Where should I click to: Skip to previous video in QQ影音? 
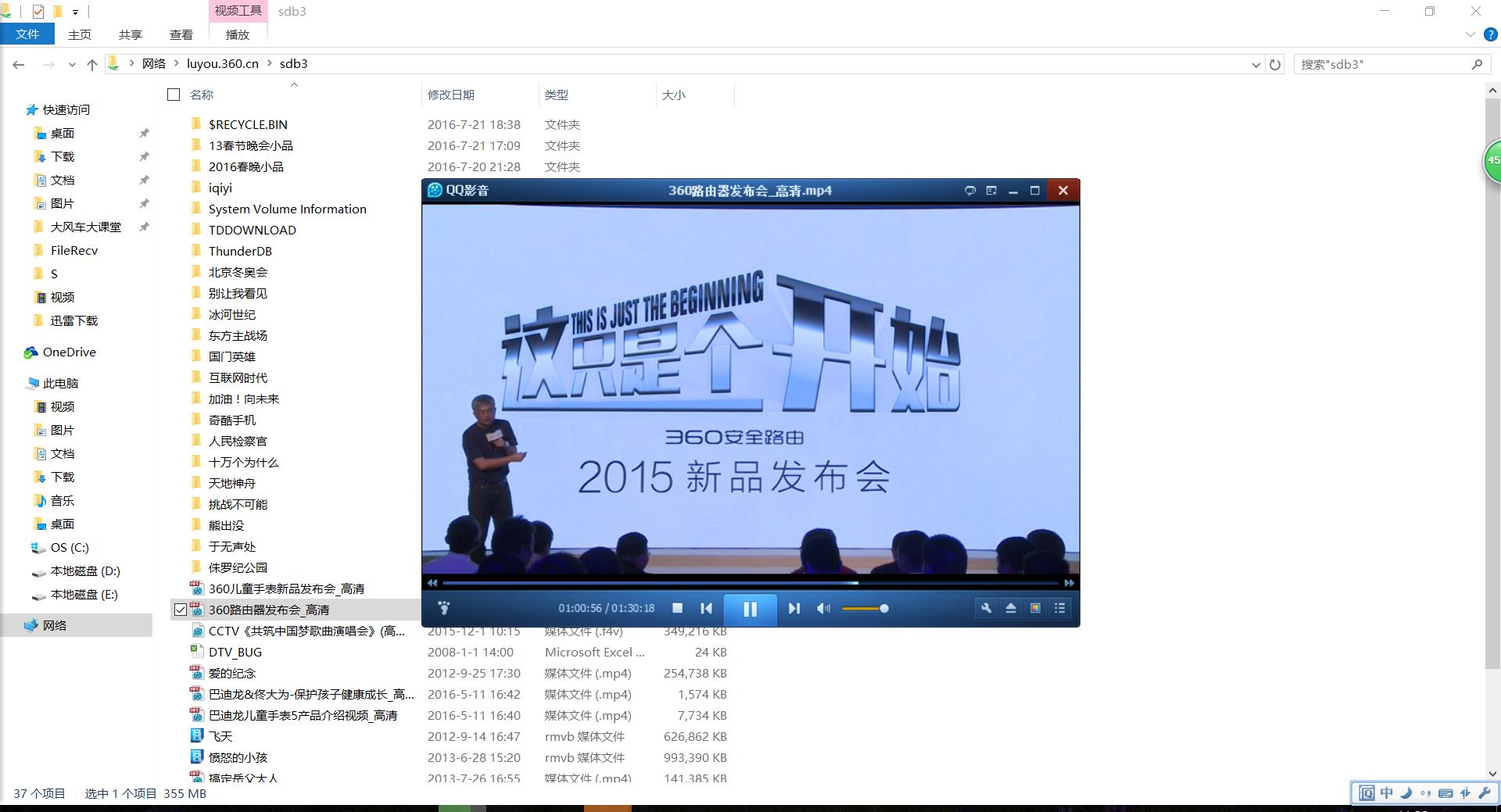coord(706,608)
